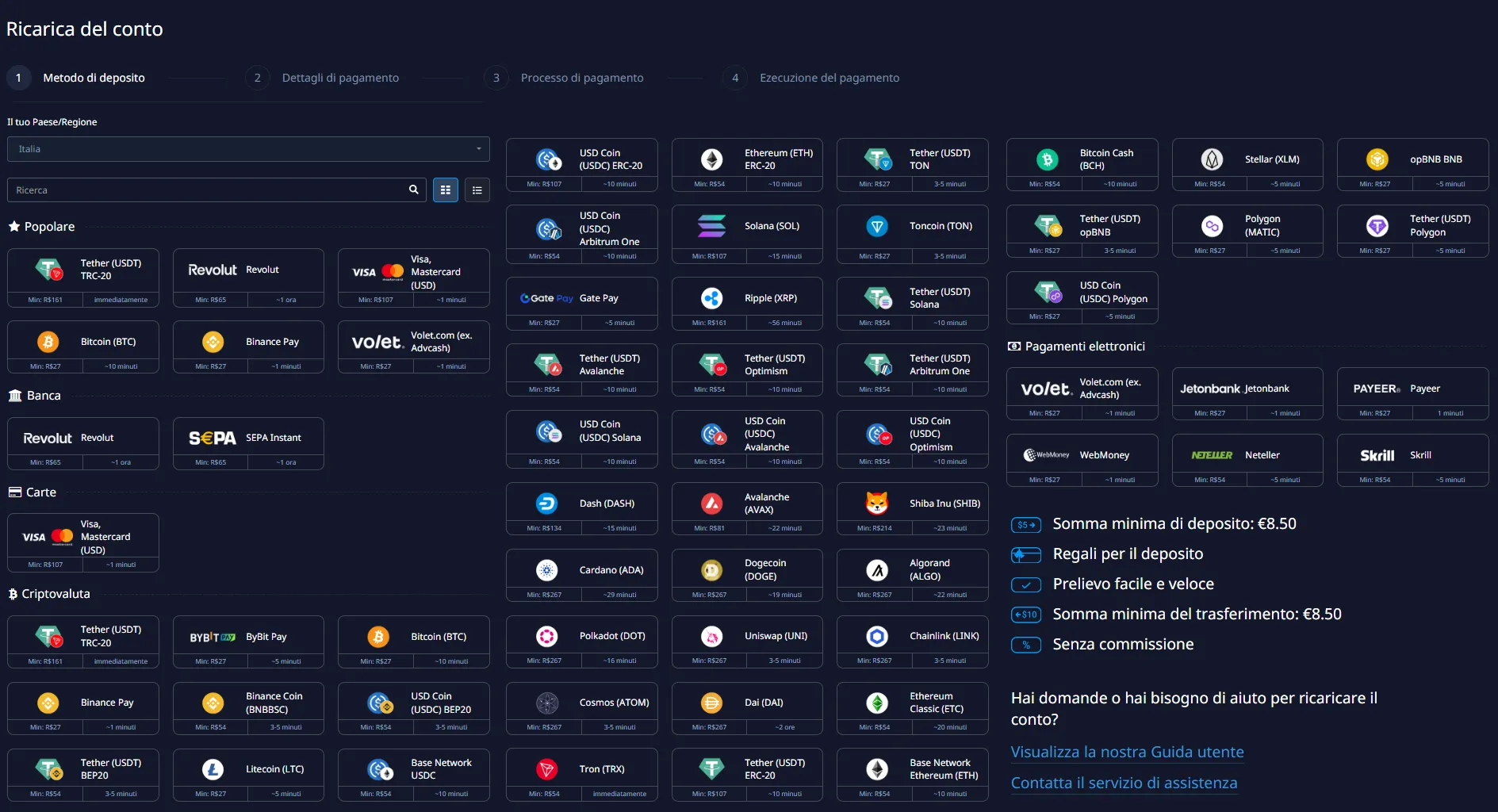This screenshot has width=1498, height=812.
Task: Switch to list view layout
Action: [477, 190]
